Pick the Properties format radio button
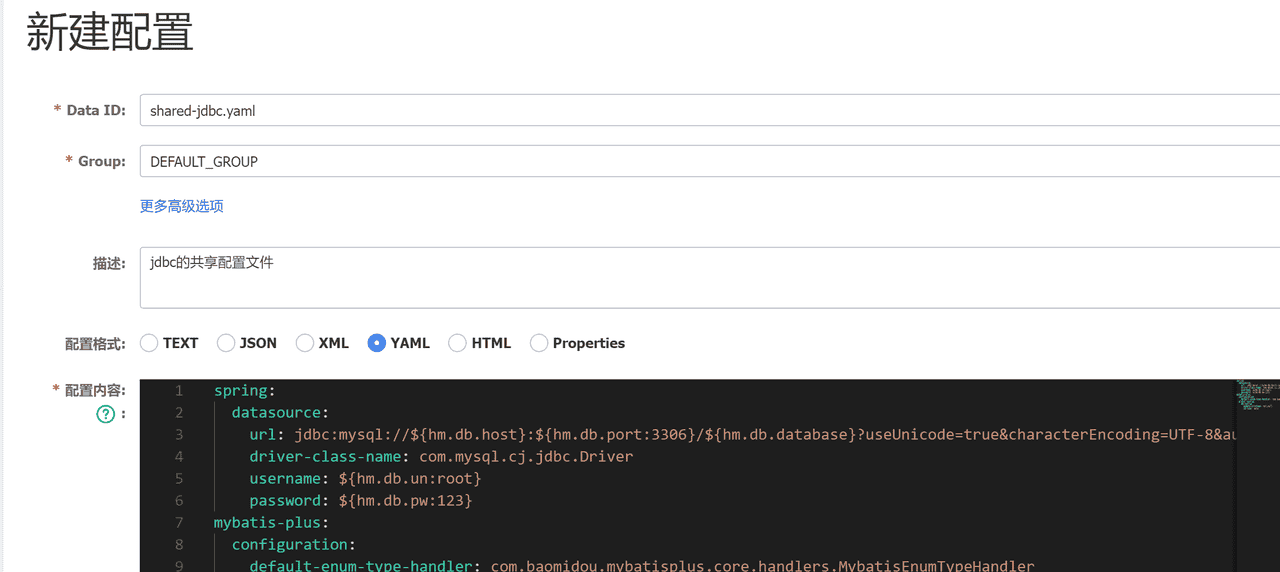Screen dimensions: 1280x572 pyautogui.click(x=539, y=343)
